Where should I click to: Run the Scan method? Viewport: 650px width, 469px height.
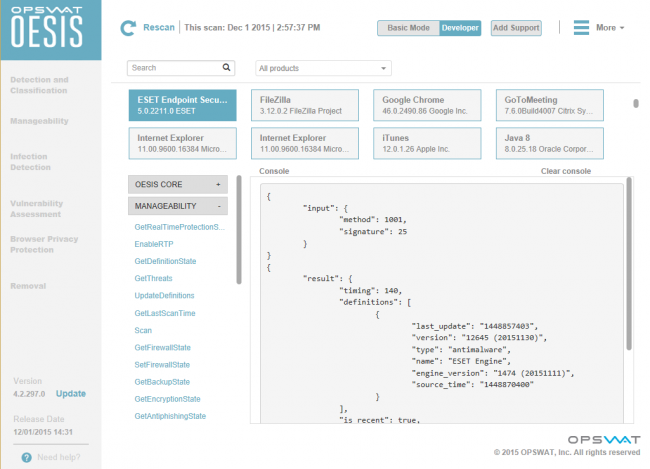pyautogui.click(x=143, y=330)
